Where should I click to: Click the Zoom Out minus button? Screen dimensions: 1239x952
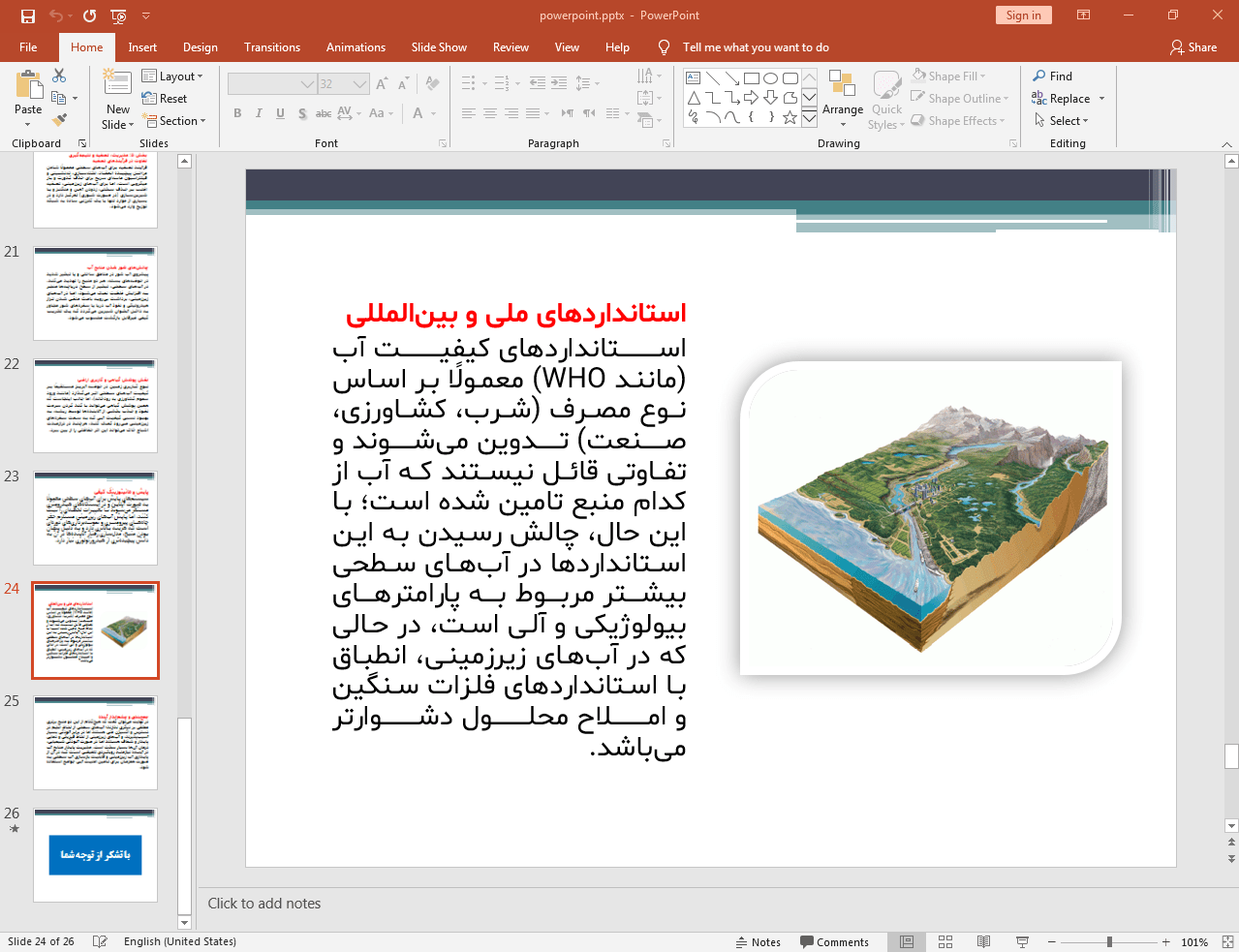[x=1051, y=941]
